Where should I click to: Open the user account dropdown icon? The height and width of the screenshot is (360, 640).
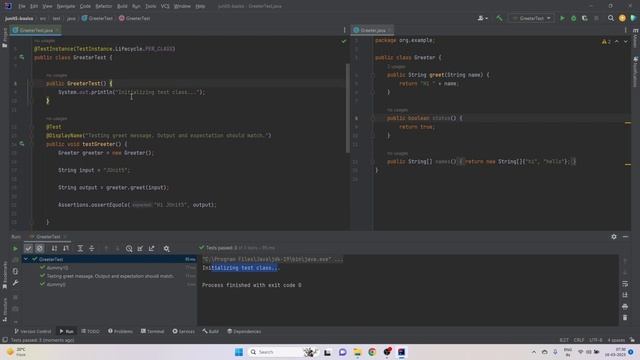[482, 18]
